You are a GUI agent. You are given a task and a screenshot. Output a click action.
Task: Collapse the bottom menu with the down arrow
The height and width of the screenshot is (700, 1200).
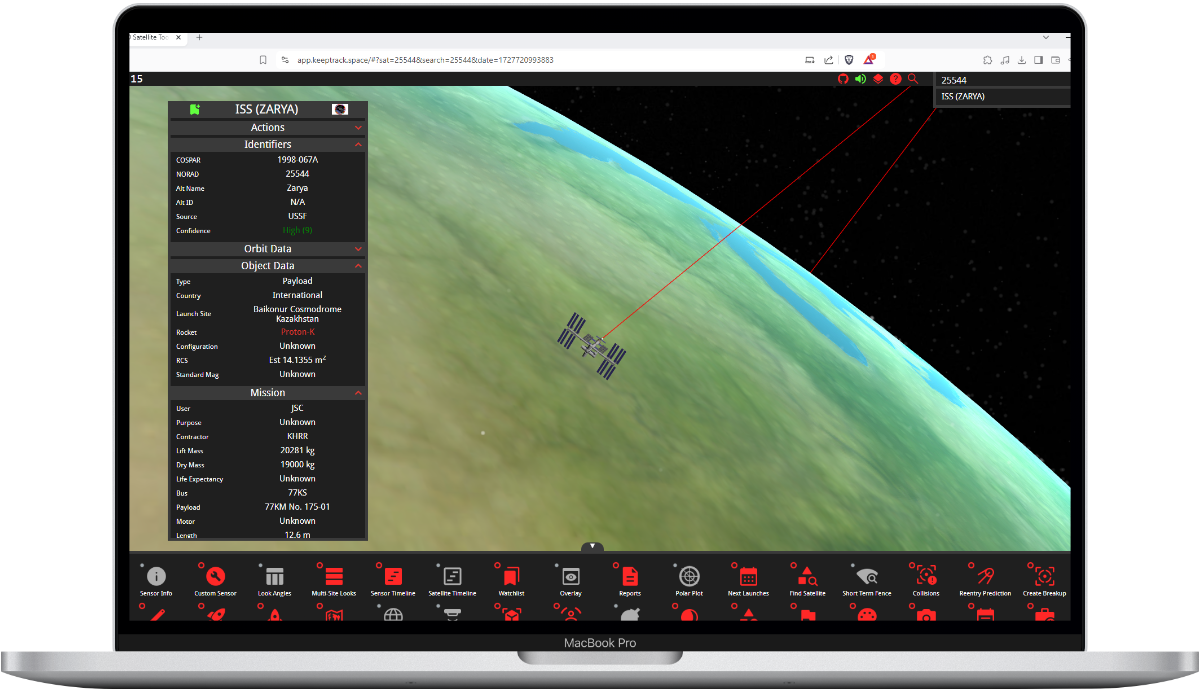point(593,547)
